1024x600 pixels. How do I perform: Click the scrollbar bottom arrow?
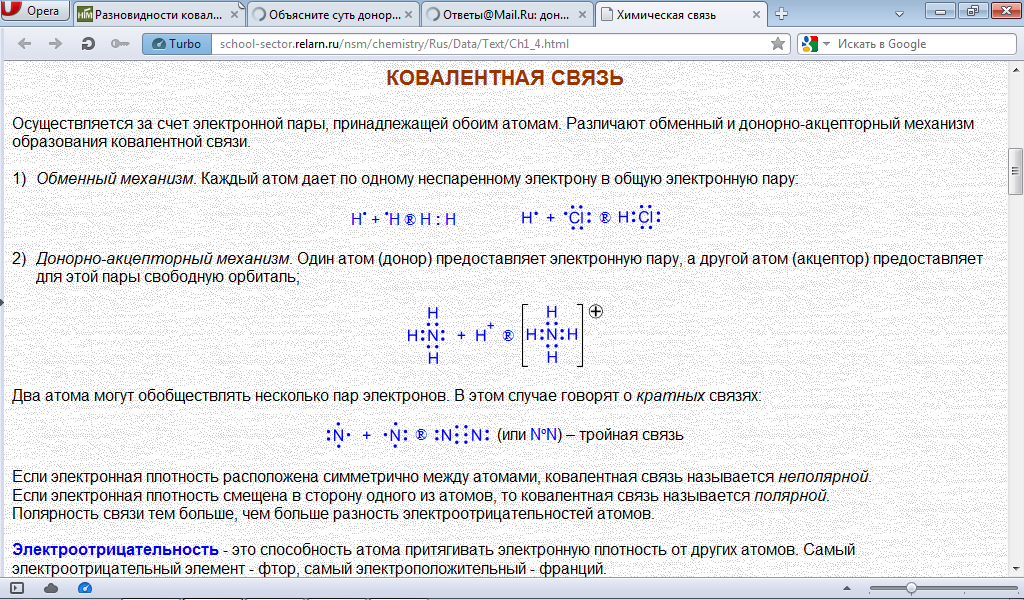[1016, 569]
